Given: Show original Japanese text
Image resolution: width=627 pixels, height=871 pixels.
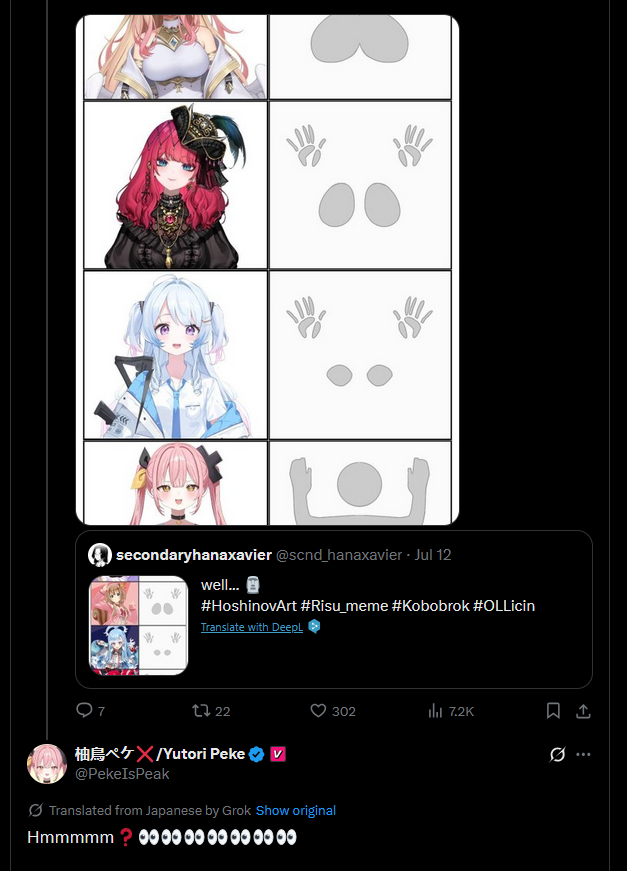Looking at the screenshot, I should [x=295, y=810].
